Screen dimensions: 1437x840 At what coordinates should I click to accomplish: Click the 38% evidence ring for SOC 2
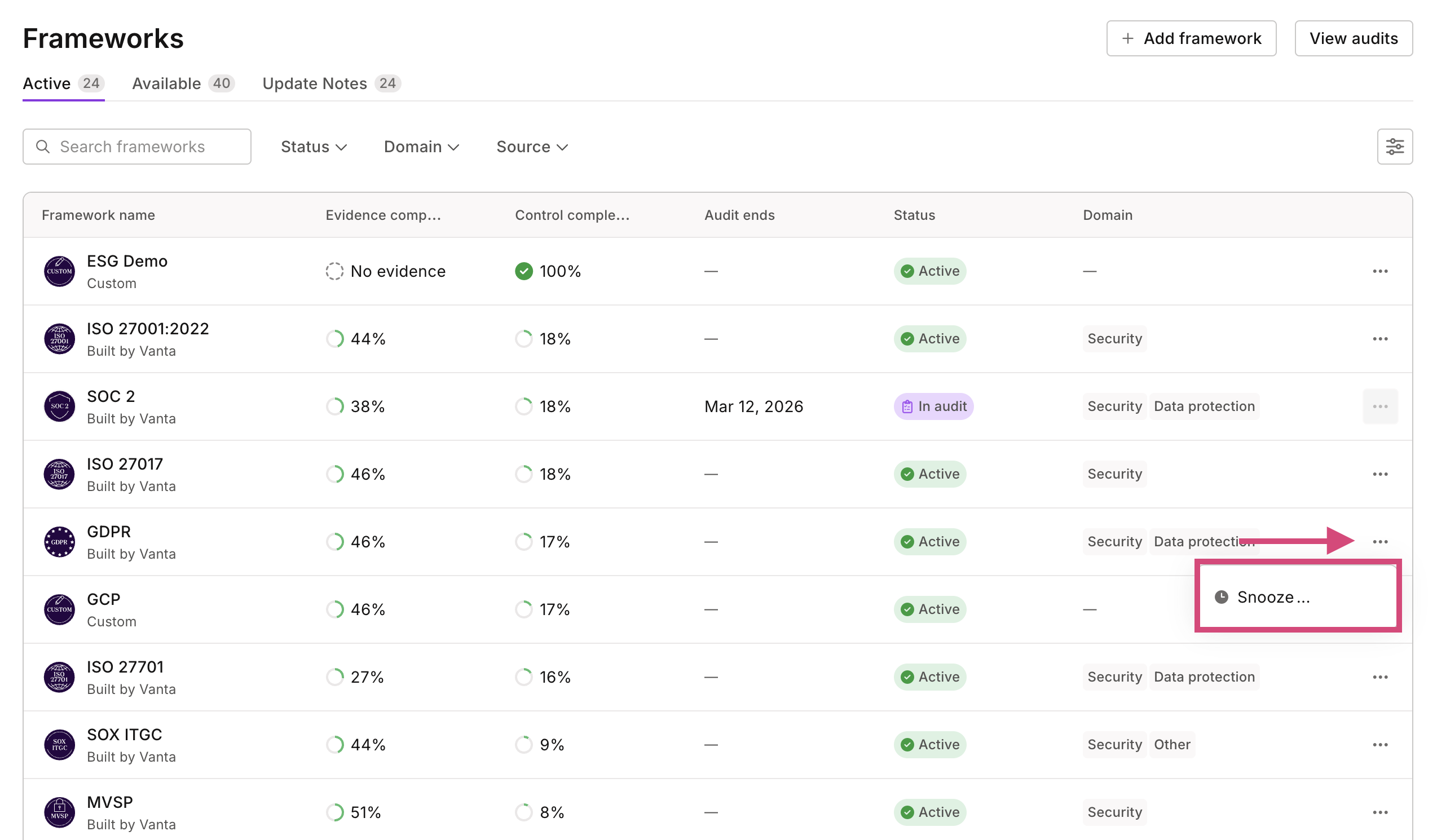click(x=335, y=406)
